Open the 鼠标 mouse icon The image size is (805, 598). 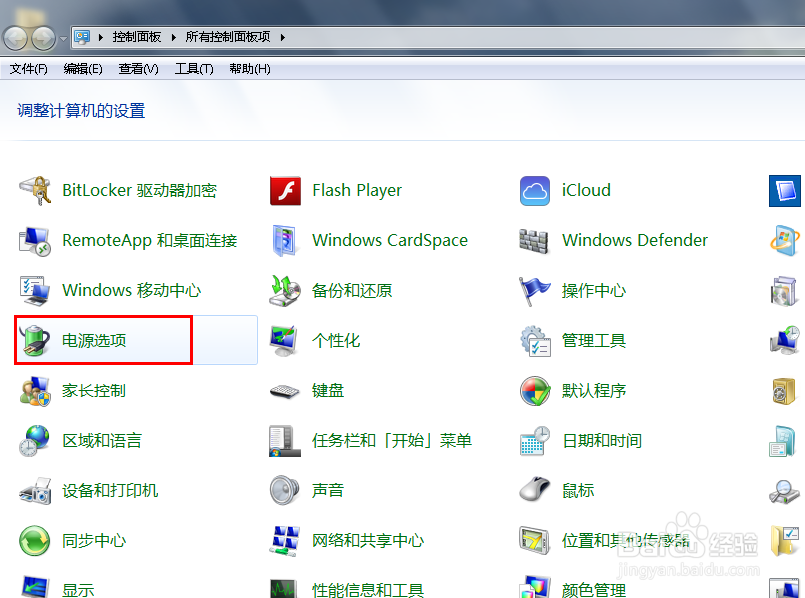[535, 489]
